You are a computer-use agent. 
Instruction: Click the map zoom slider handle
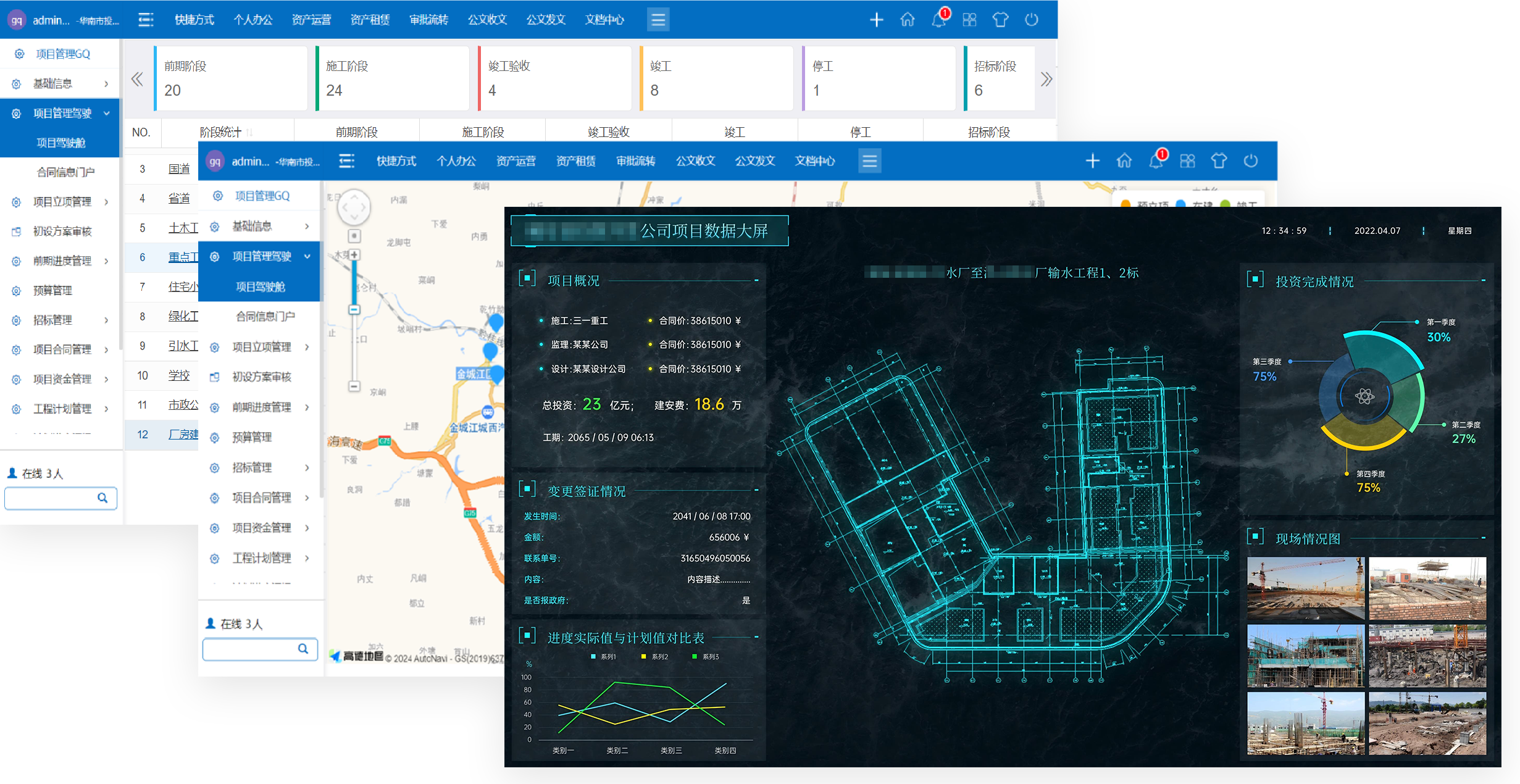(x=354, y=309)
